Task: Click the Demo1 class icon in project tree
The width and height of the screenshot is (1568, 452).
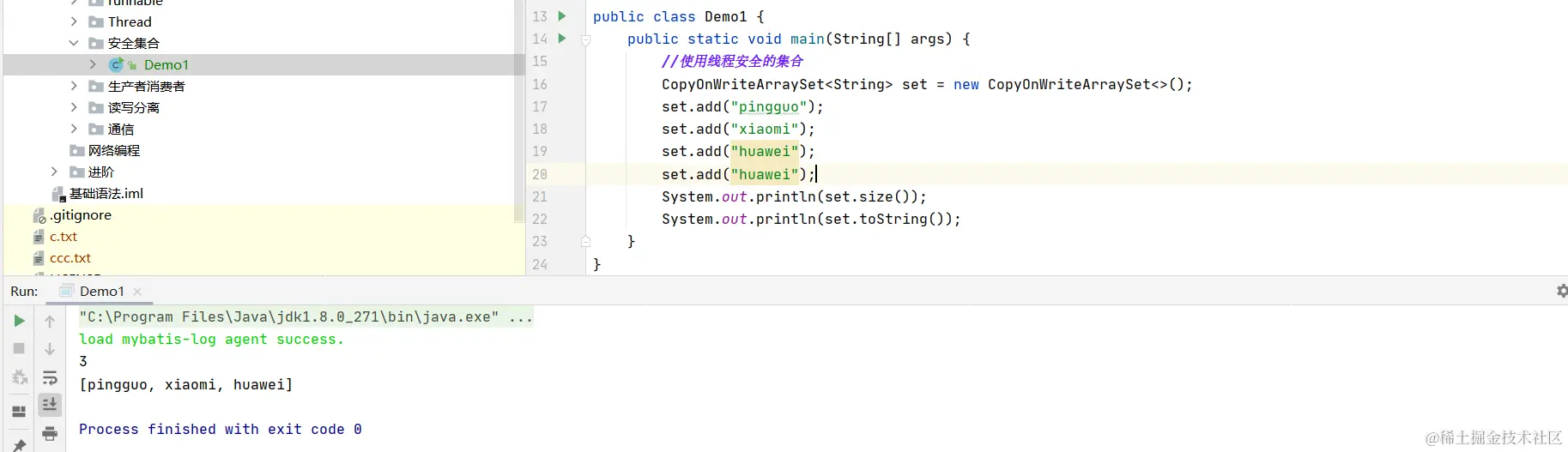Action: [117, 64]
